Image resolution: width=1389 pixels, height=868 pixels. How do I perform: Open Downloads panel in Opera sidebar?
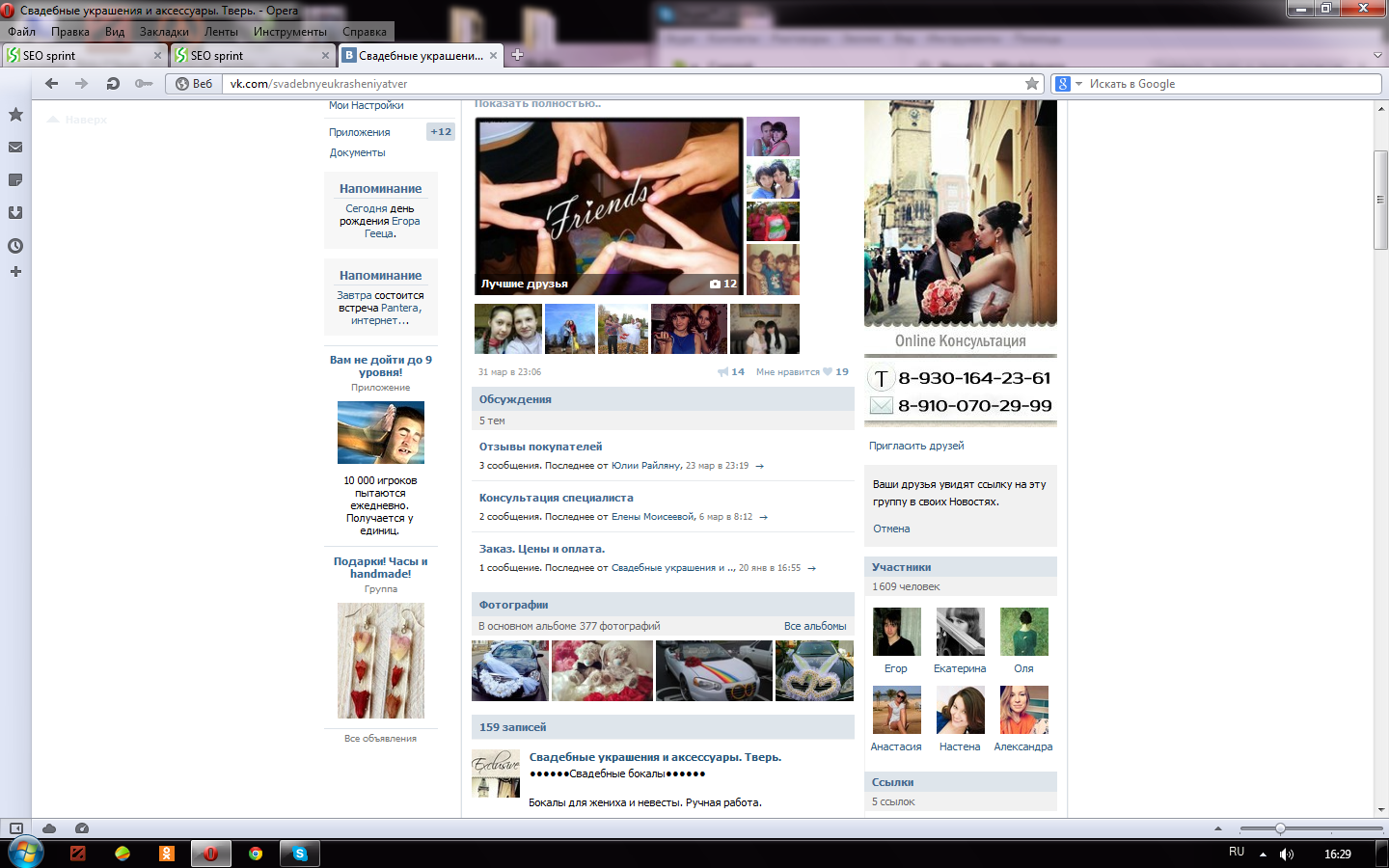[15, 213]
